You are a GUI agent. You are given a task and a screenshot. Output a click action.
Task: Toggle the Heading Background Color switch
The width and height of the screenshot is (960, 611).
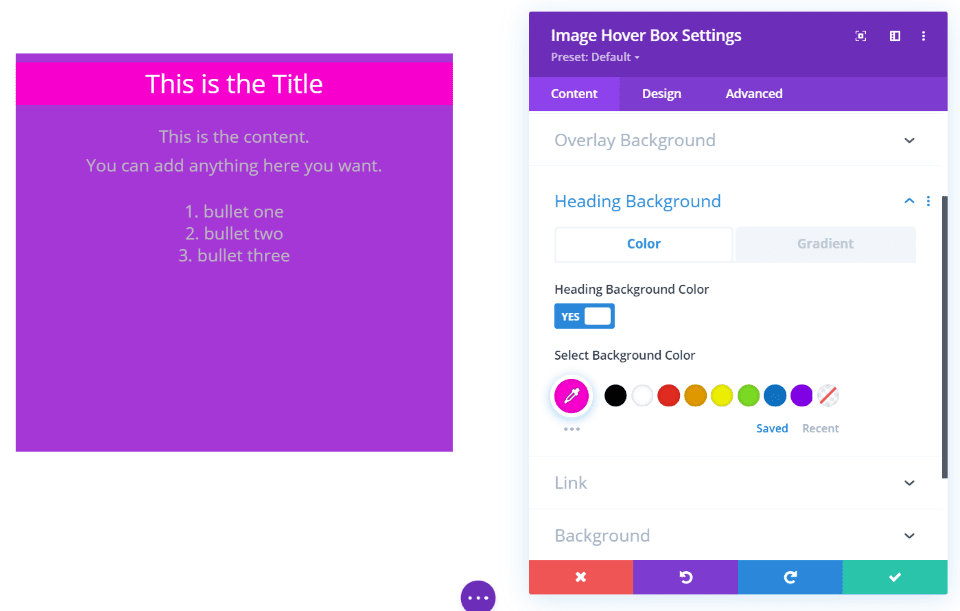(584, 317)
